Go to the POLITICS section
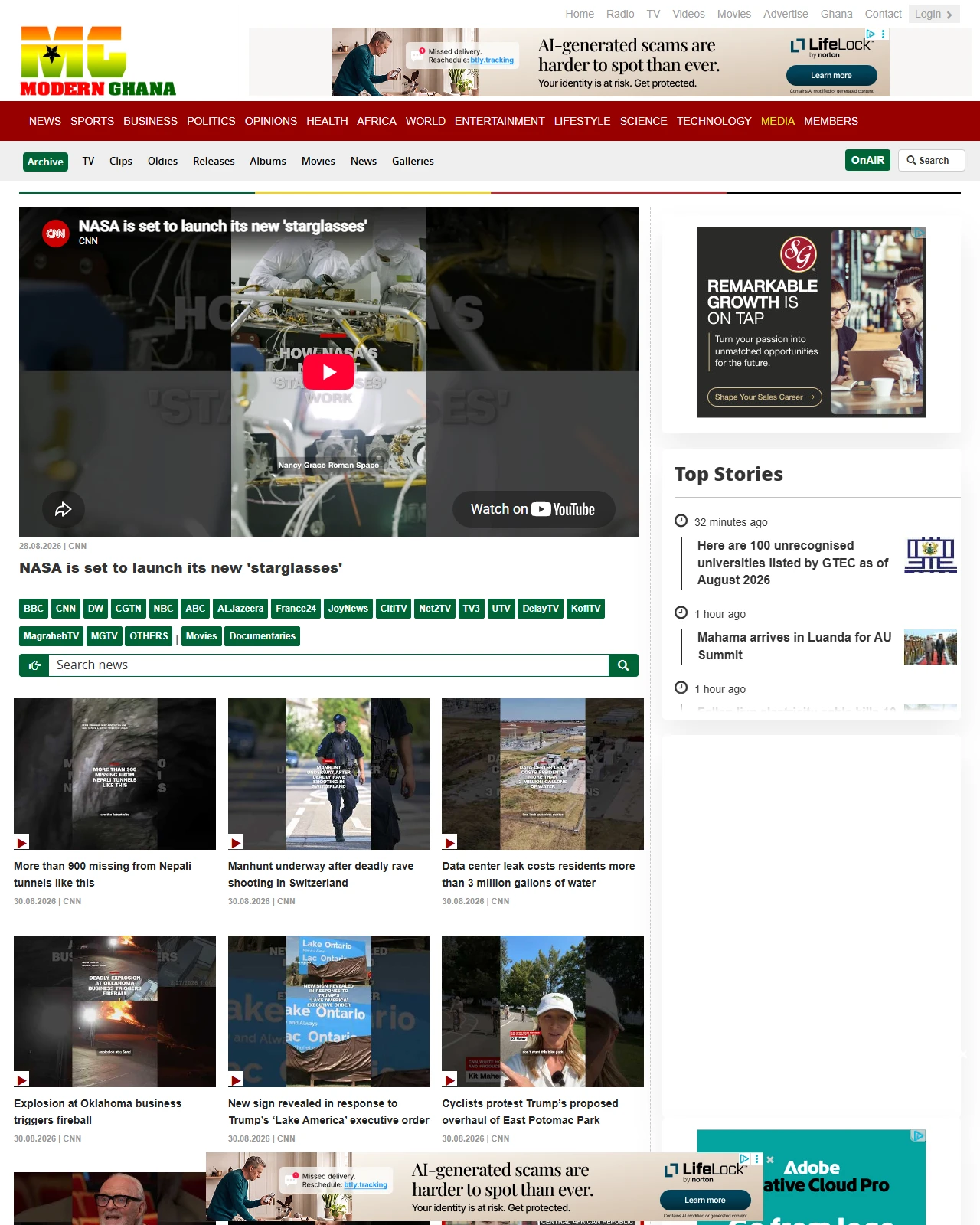This screenshot has height=1225, width=980. pyautogui.click(x=211, y=121)
